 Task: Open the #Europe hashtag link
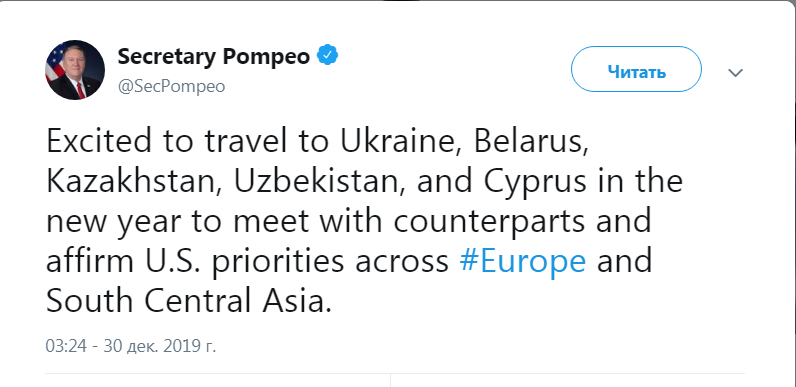[522, 262]
